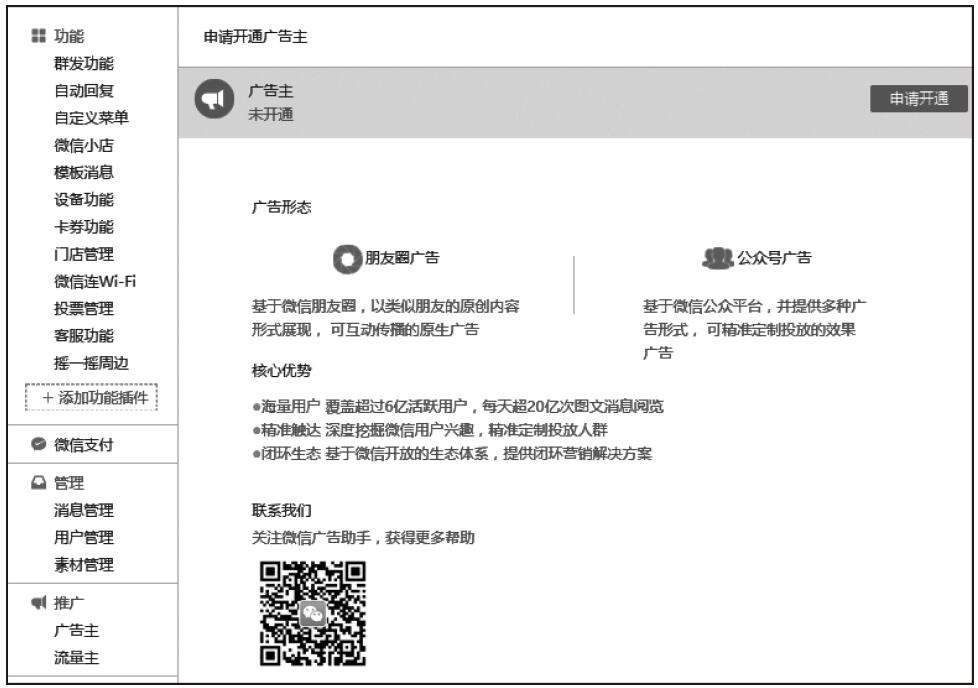Click the 管理 inbox icon
Viewport: 978px width, 688px height.
39,483
